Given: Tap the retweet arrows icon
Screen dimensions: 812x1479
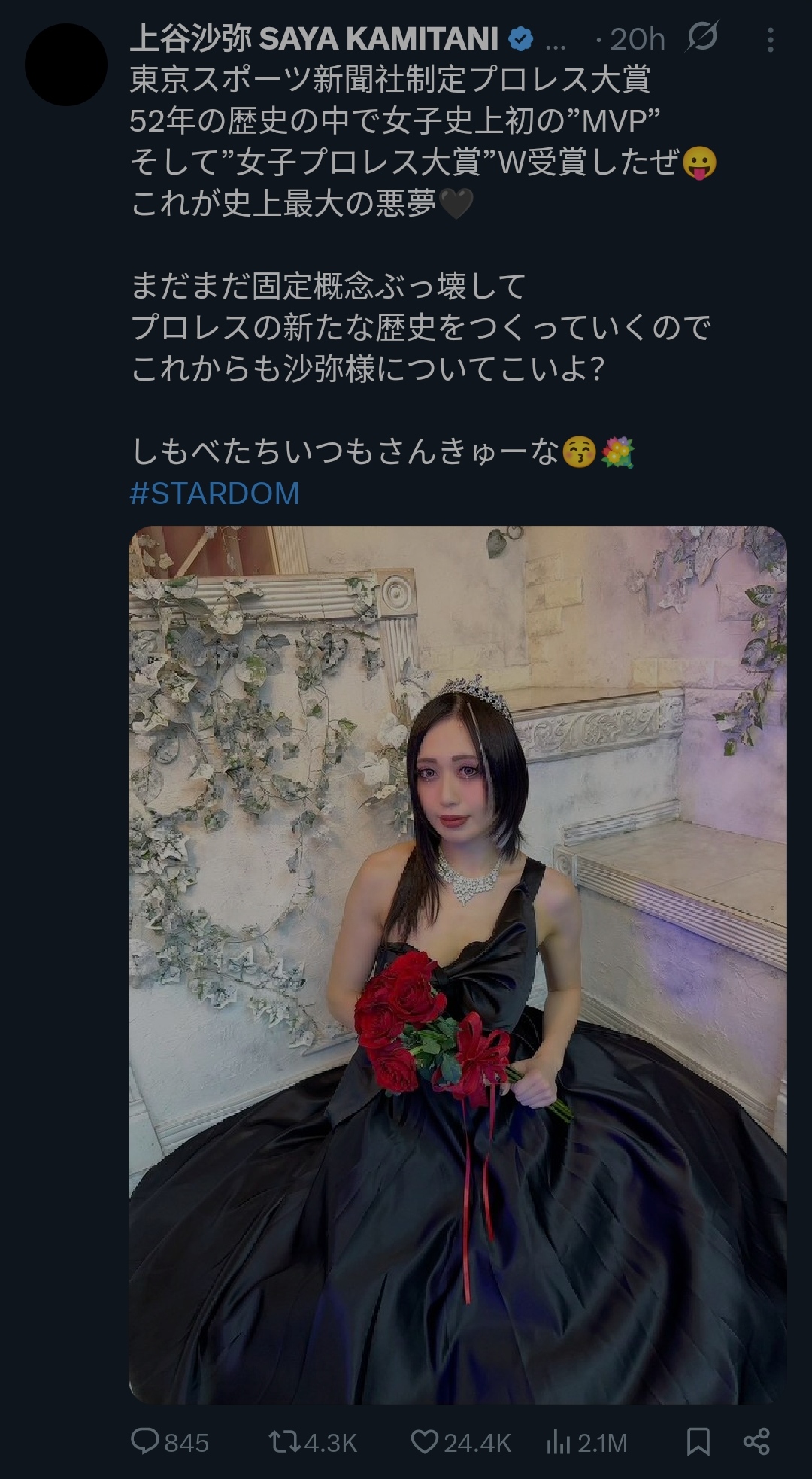Looking at the screenshot, I should 284,1441.
